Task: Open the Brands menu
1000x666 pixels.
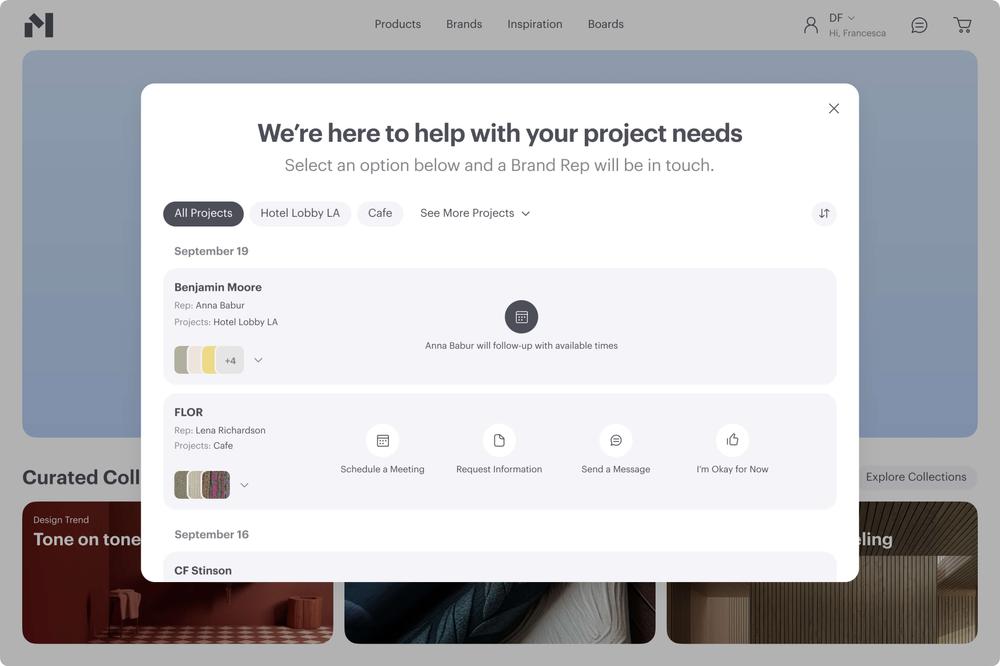Action: point(464,24)
